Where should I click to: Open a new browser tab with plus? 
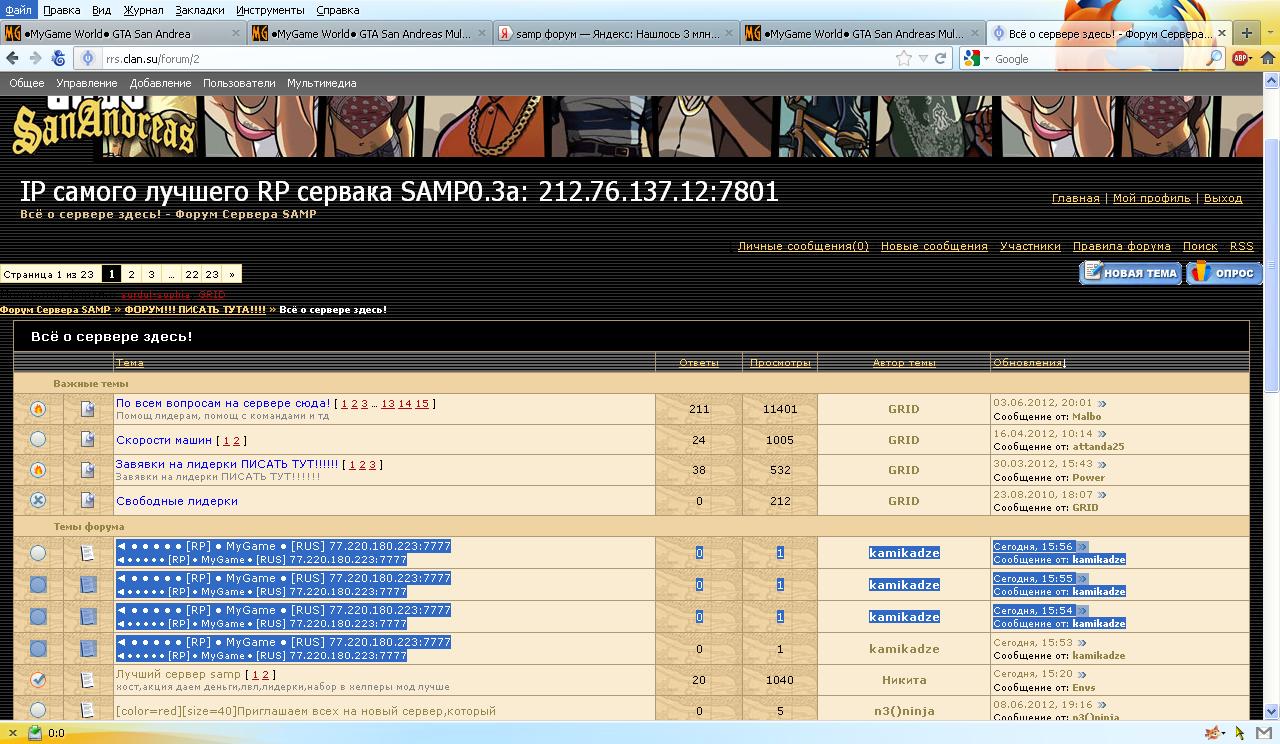point(1247,33)
